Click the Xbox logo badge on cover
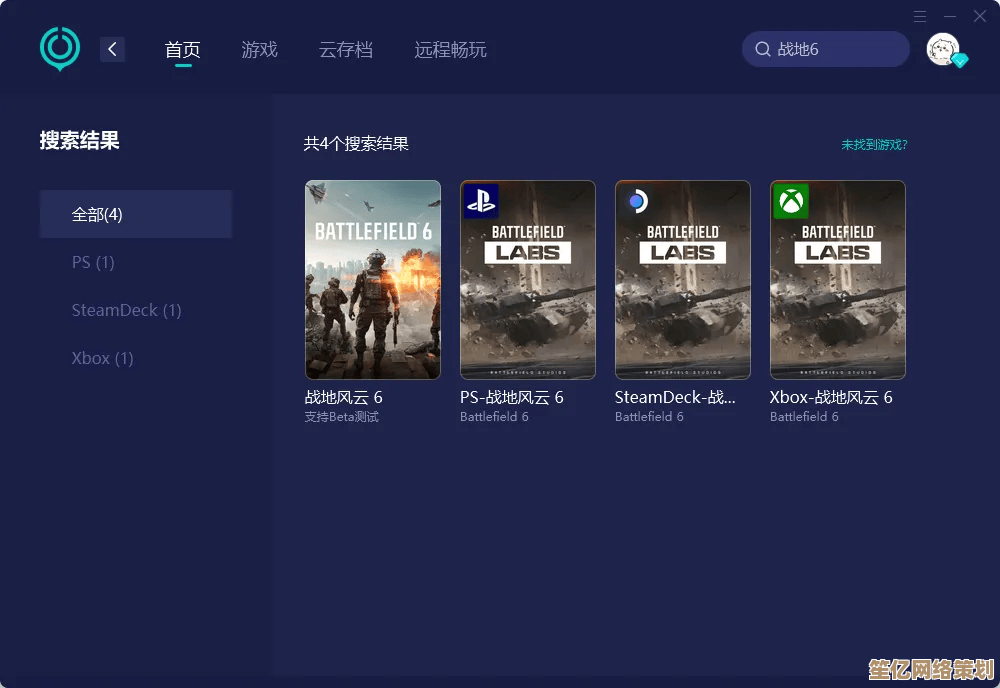 point(791,201)
